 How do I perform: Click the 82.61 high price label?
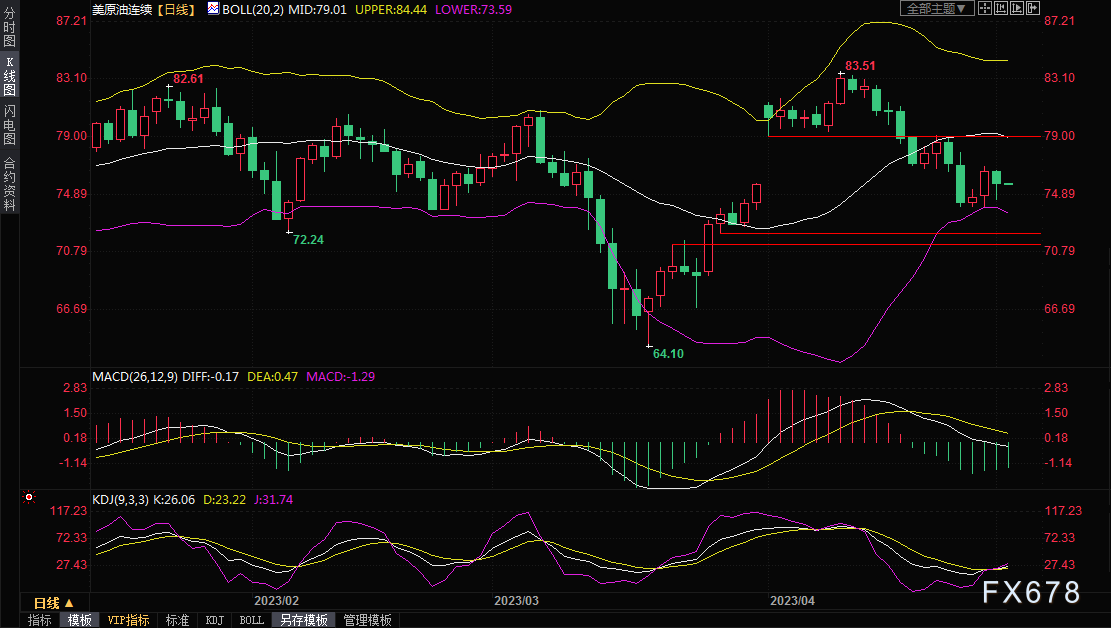point(188,79)
